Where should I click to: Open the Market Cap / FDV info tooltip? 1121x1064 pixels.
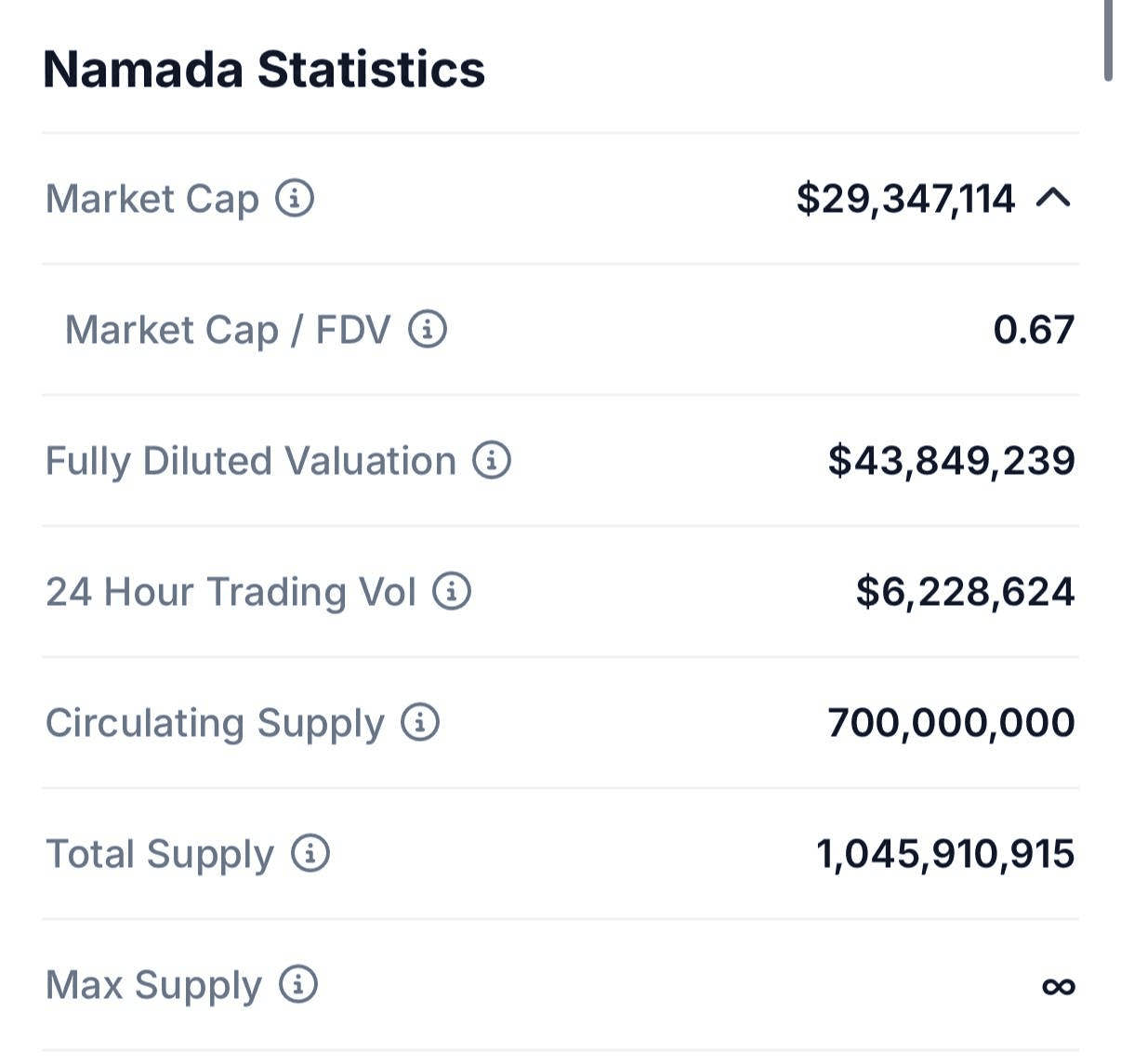[x=428, y=329]
